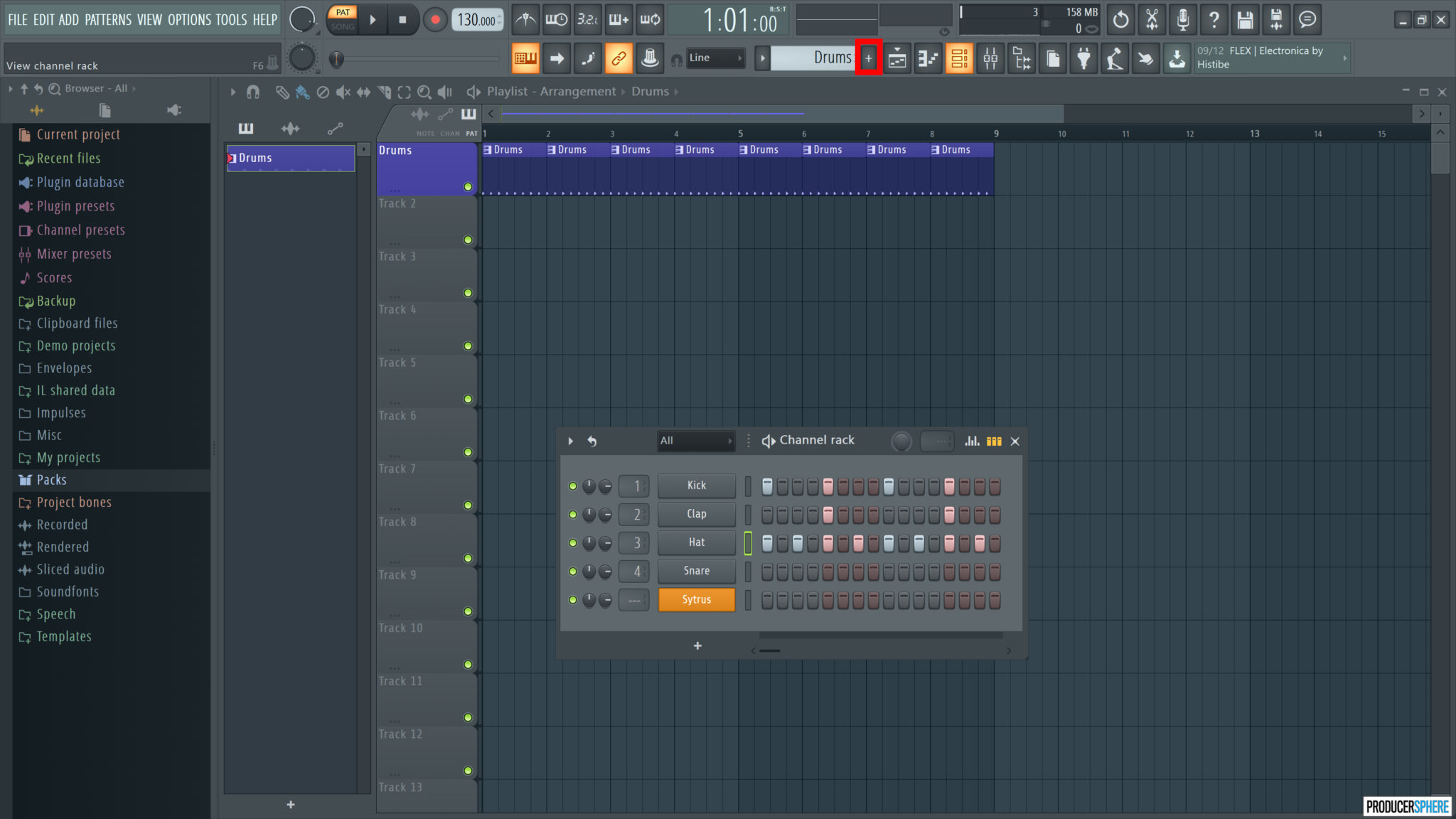The image size is (1456, 819).
Task: Mute the Kick channel LED
Action: coord(573,486)
